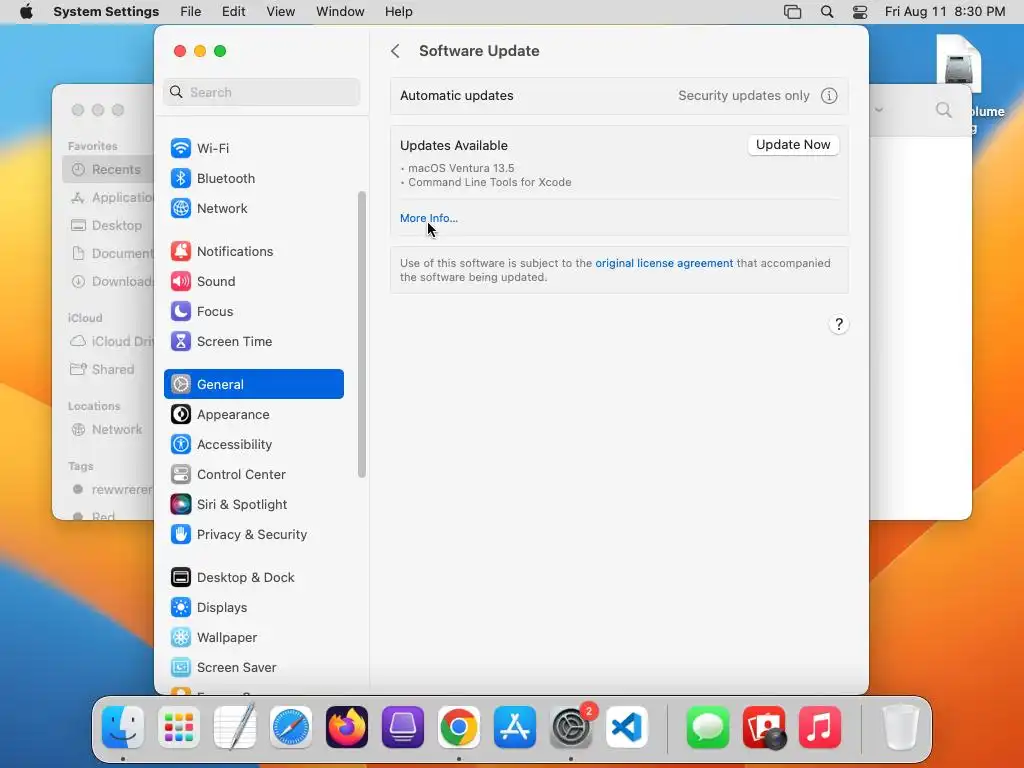Open Siri & Spotlight settings
Image resolution: width=1024 pixels, height=768 pixels.
click(253, 505)
